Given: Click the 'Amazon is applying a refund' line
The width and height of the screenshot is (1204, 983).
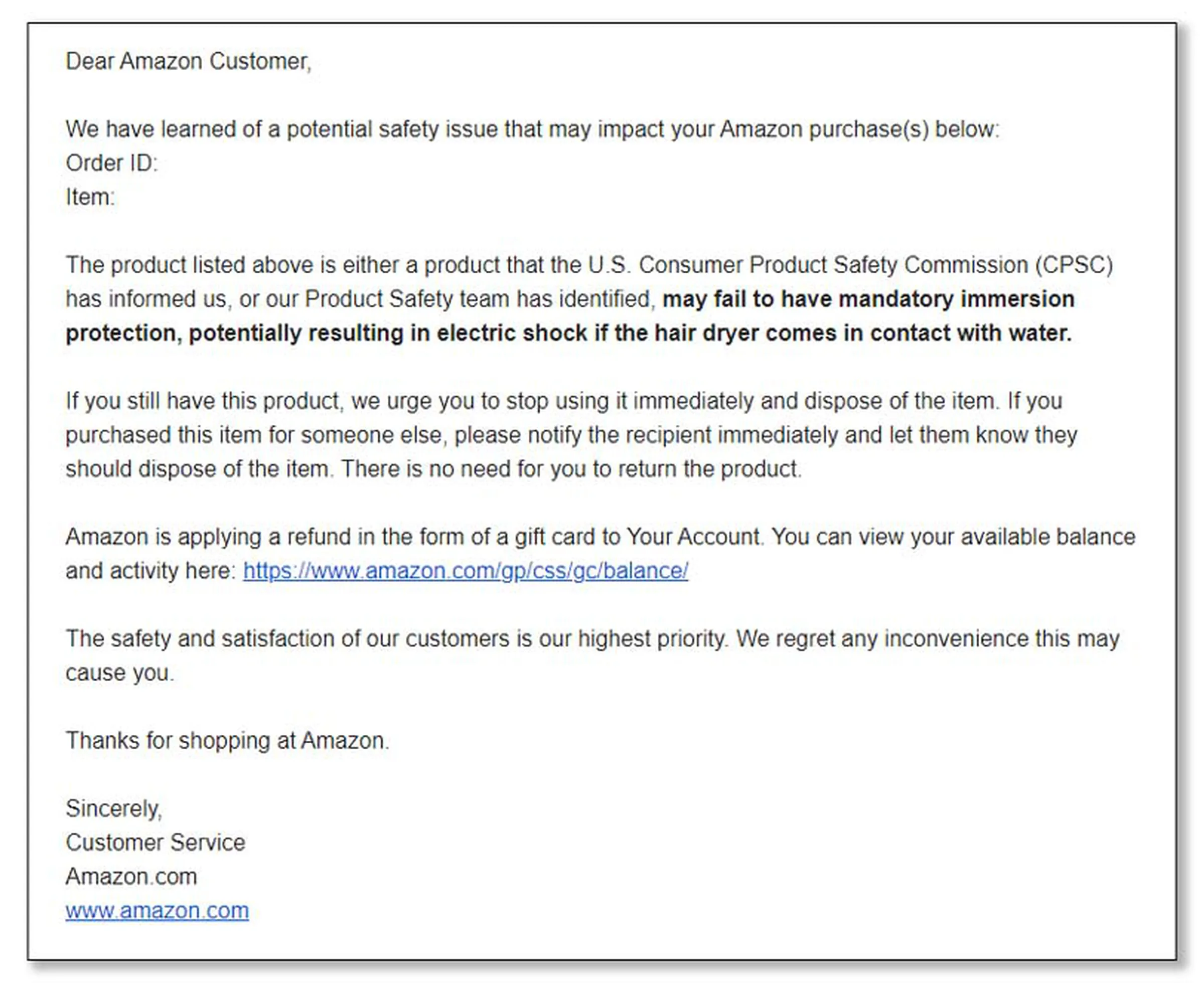Looking at the screenshot, I should tap(600, 537).
